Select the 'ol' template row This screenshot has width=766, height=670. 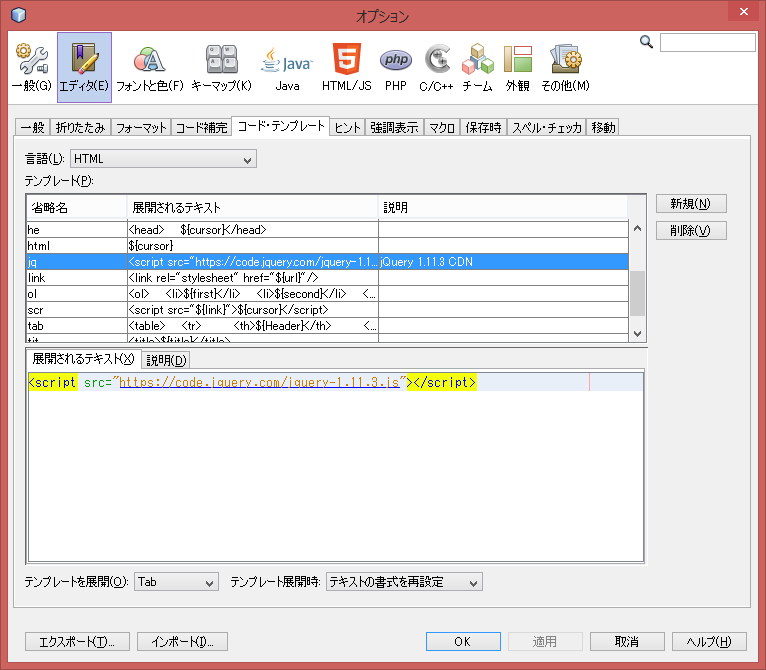point(327,294)
